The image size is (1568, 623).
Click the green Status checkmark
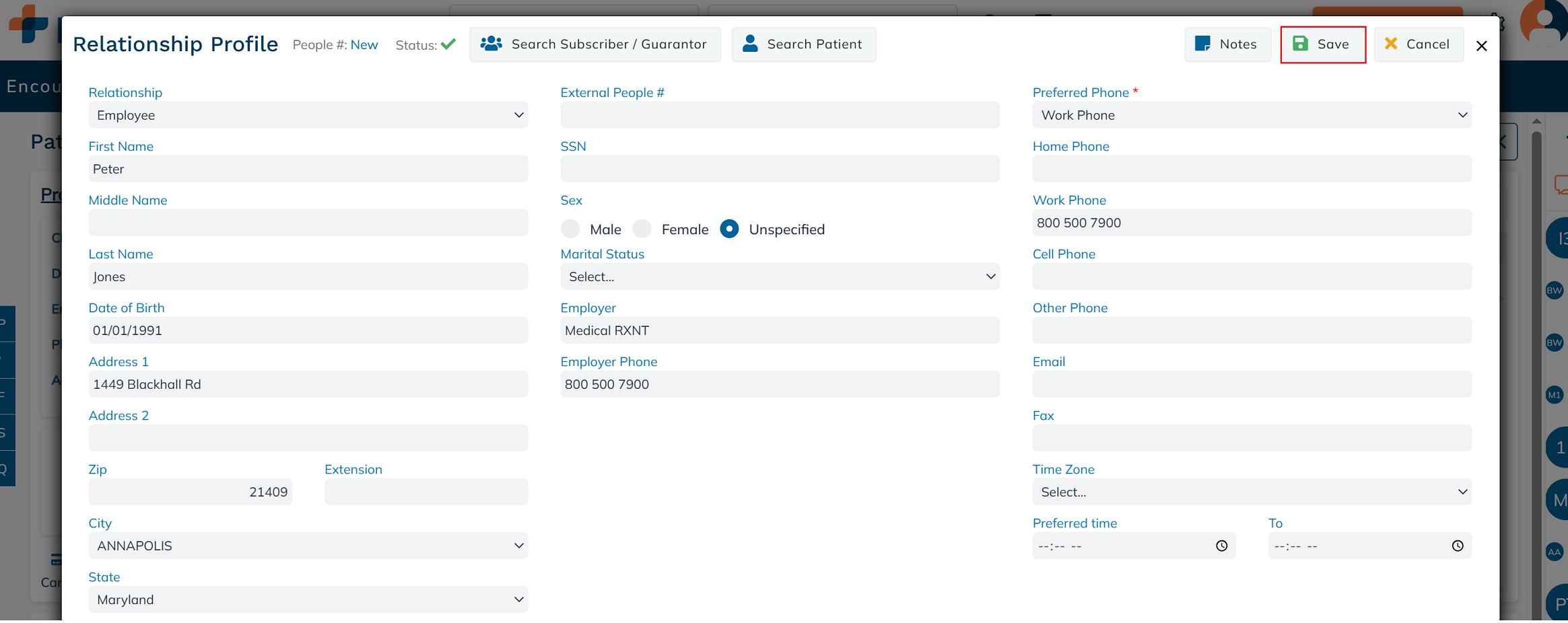(448, 44)
